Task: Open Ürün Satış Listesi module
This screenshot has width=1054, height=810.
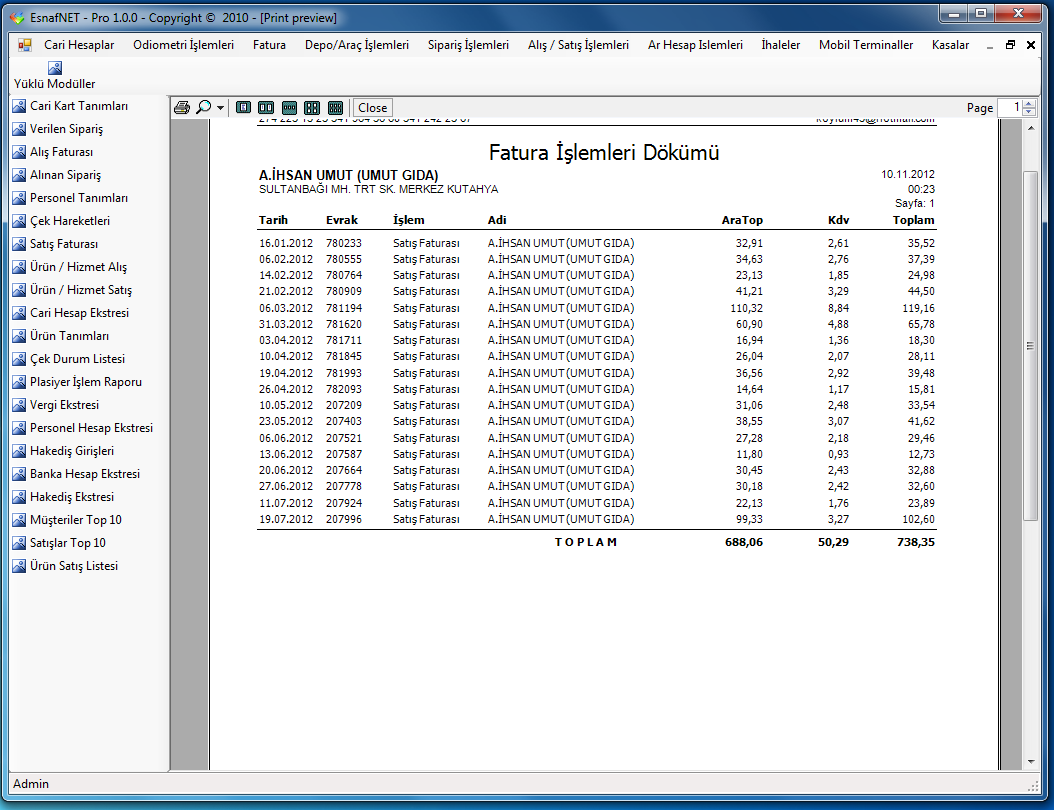Action: [66, 566]
